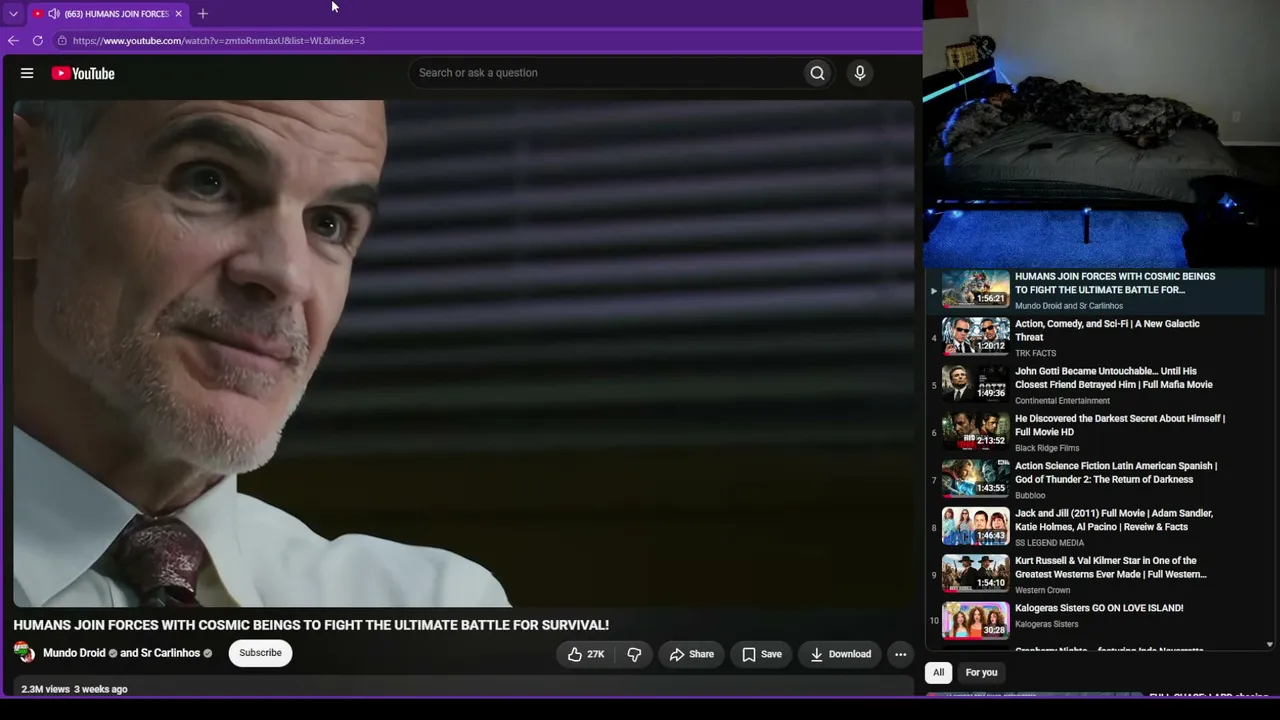This screenshot has width=1280, height=720.
Task: Open the tab search dropdown arrow
Action: click(13, 13)
